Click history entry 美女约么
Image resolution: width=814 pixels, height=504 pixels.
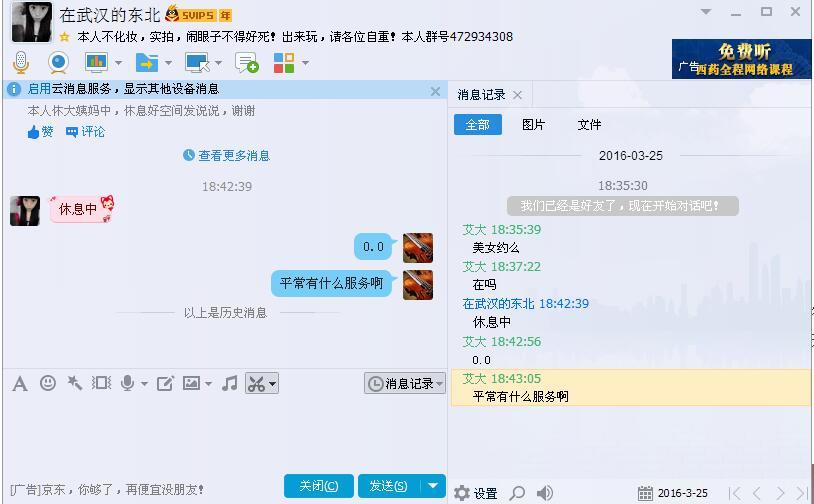(496, 248)
